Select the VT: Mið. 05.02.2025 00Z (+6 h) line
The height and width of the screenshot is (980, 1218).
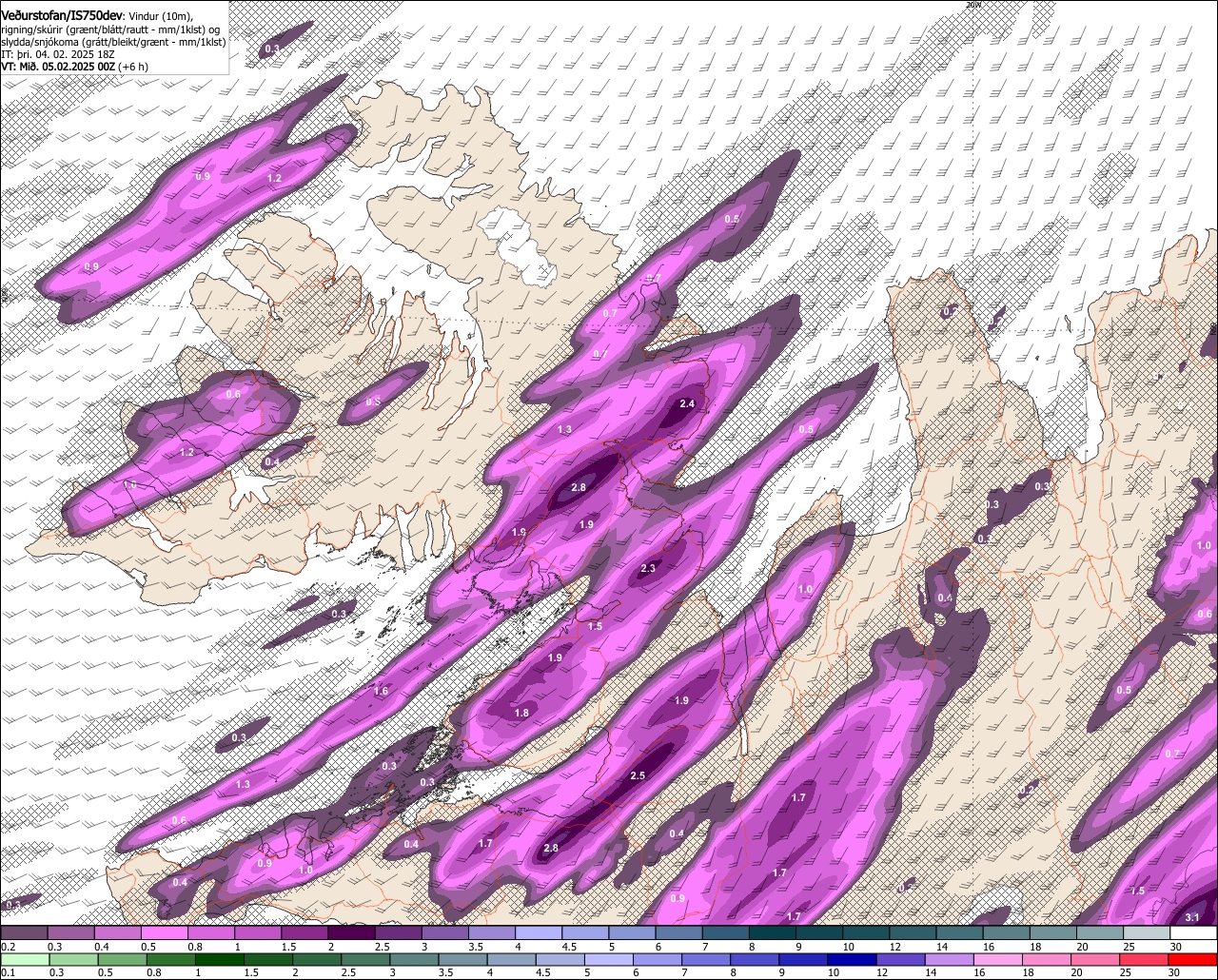click(74, 68)
